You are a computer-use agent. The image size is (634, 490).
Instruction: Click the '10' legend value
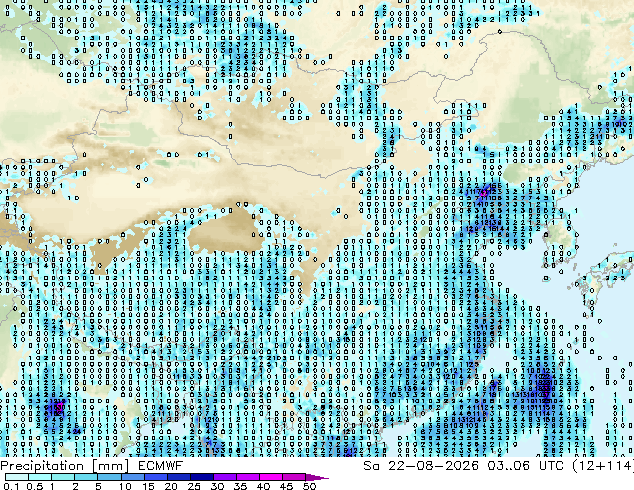click(125, 486)
